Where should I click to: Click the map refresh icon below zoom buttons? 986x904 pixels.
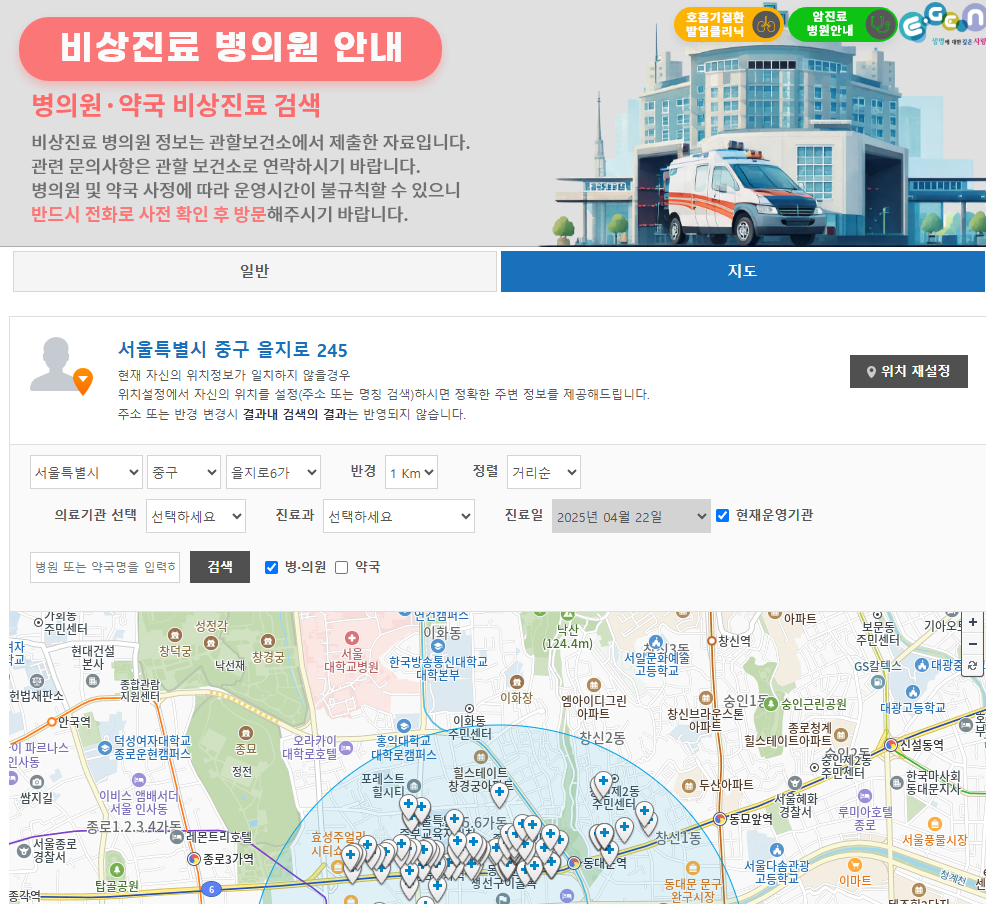click(x=973, y=665)
